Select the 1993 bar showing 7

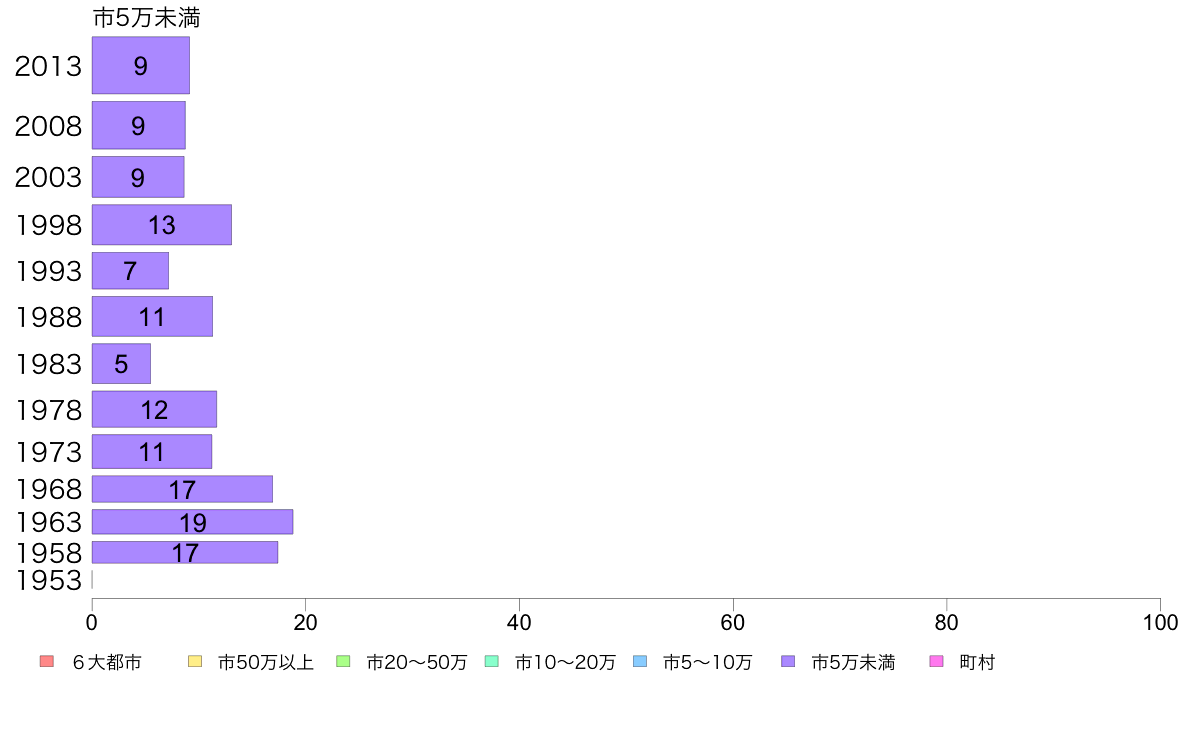pyautogui.click(x=130, y=271)
